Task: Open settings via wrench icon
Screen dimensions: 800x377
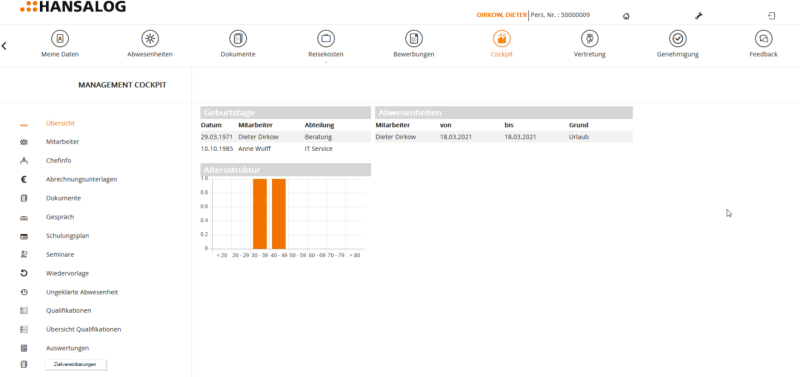Action: click(x=699, y=16)
